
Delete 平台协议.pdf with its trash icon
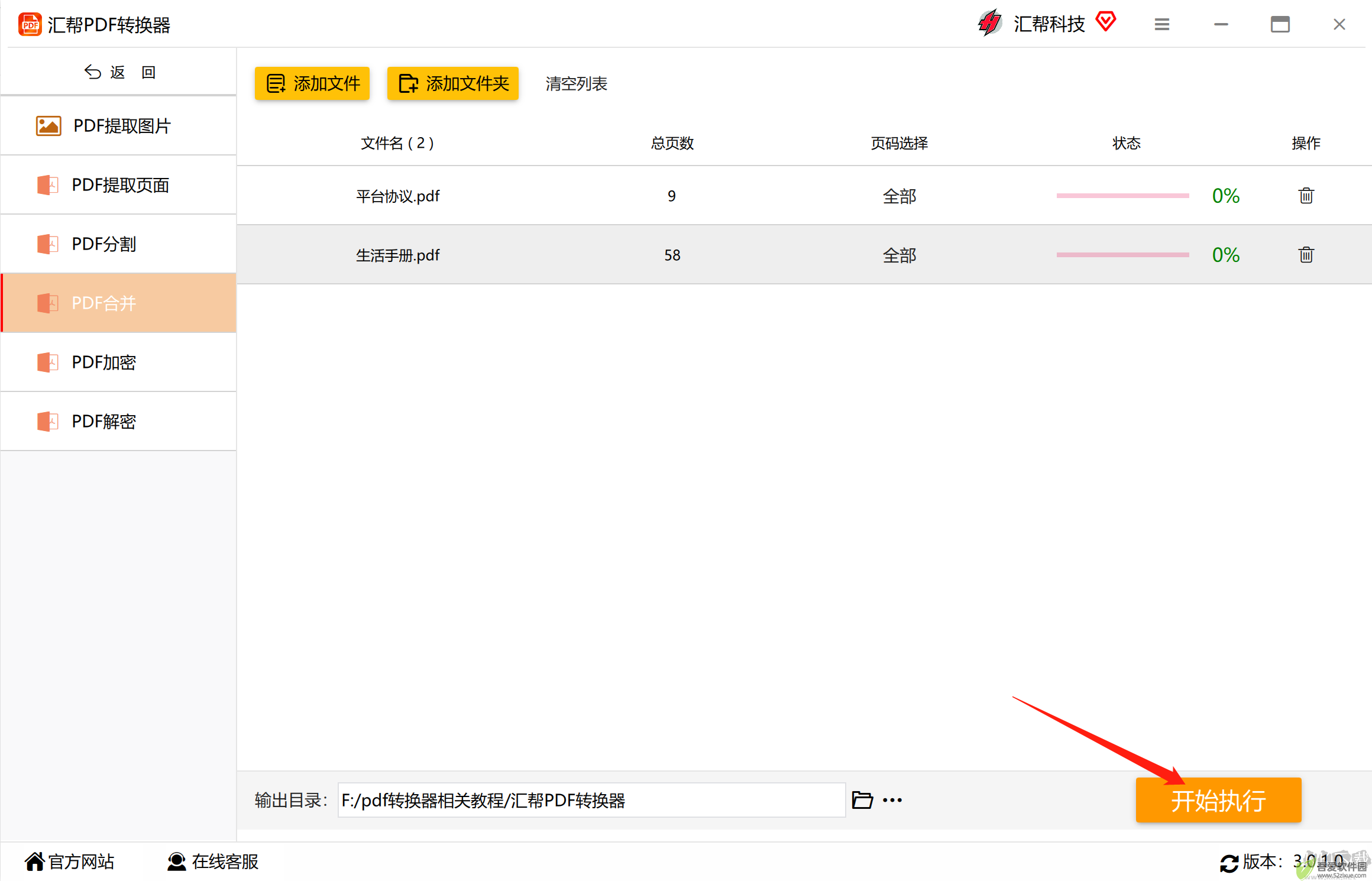click(1306, 196)
